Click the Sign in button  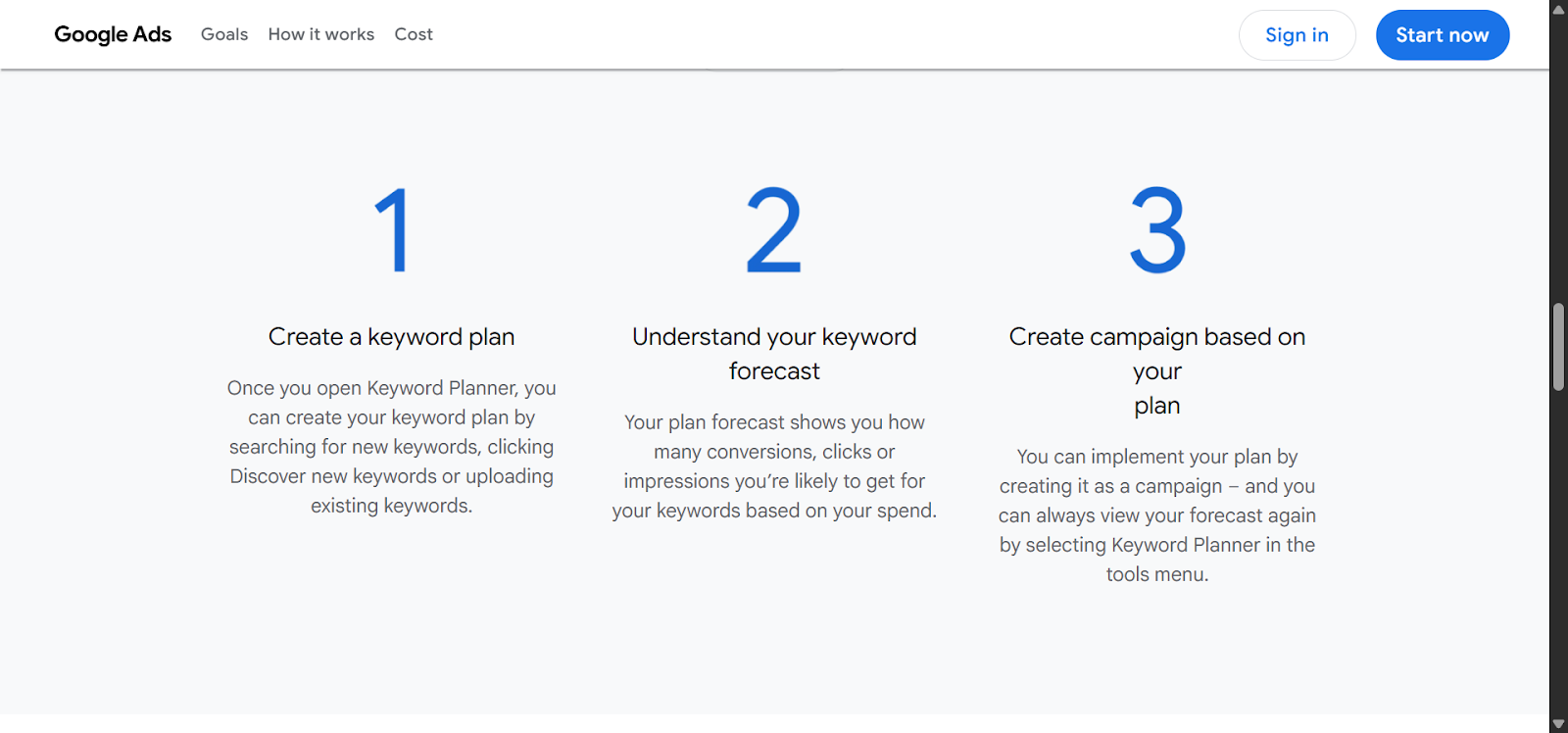1297,35
